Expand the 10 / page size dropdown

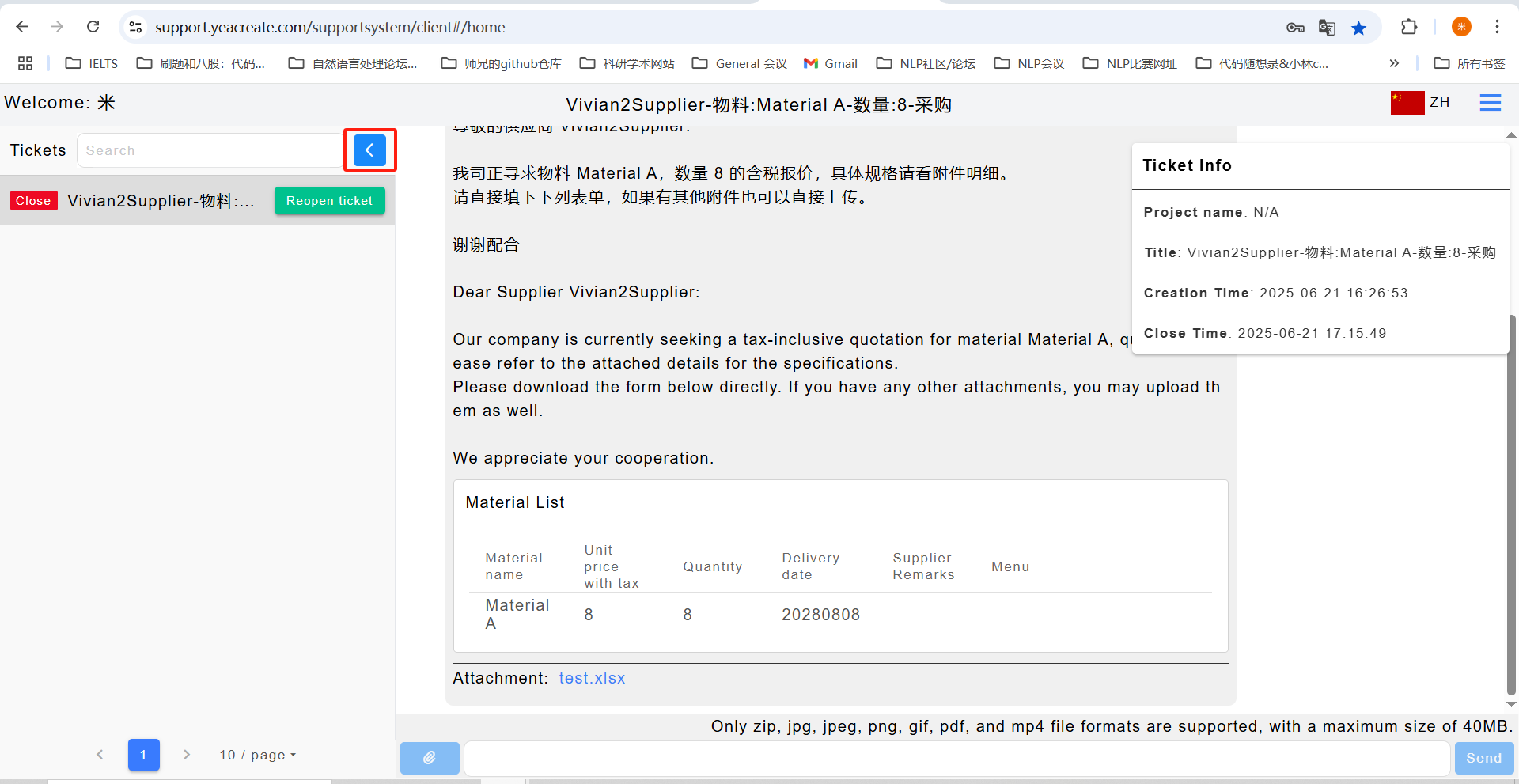pyautogui.click(x=257, y=755)
